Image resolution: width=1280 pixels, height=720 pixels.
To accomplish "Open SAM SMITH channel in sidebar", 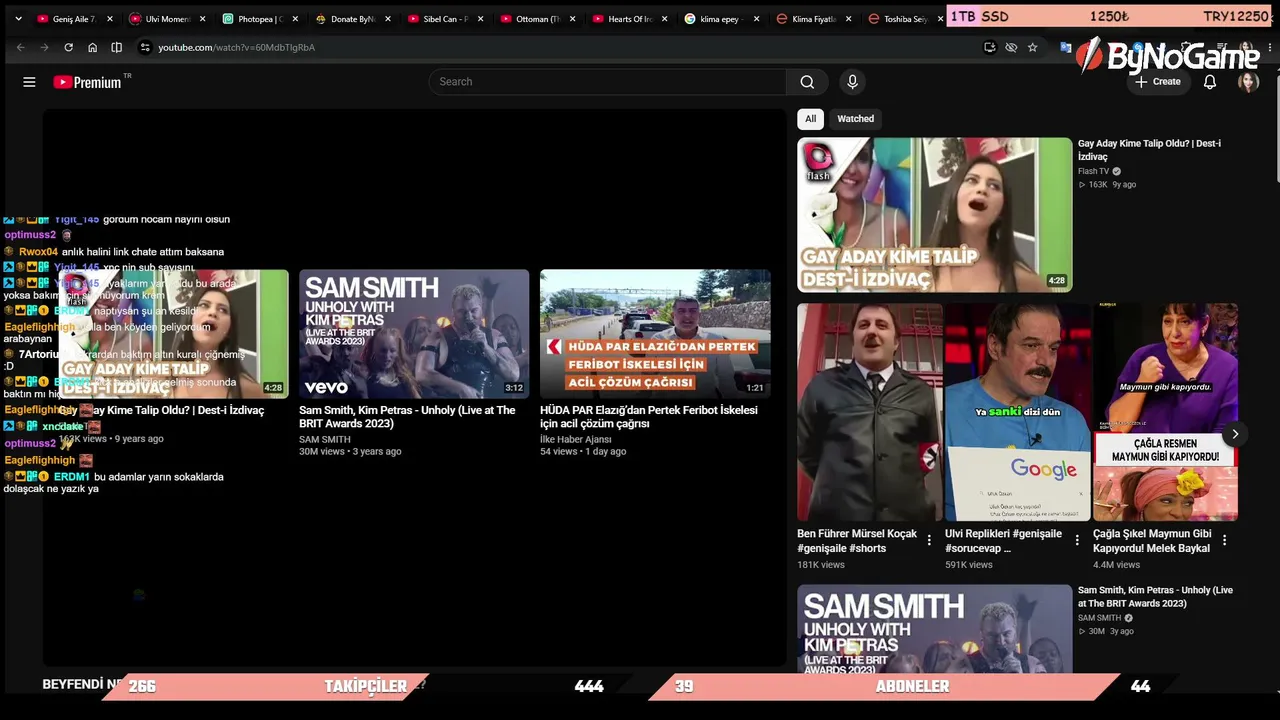I will [1099, 618].
